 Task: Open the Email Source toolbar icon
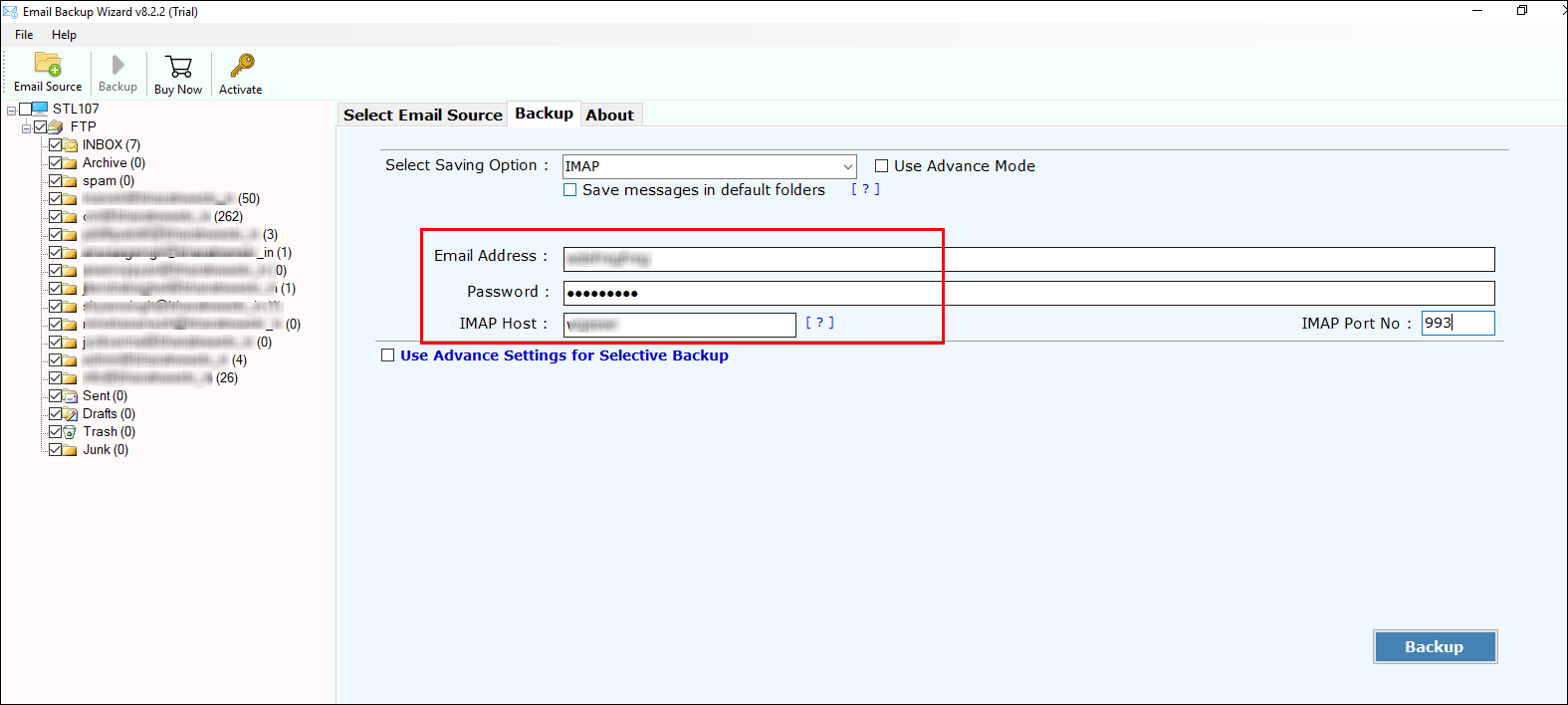(48, 65)
